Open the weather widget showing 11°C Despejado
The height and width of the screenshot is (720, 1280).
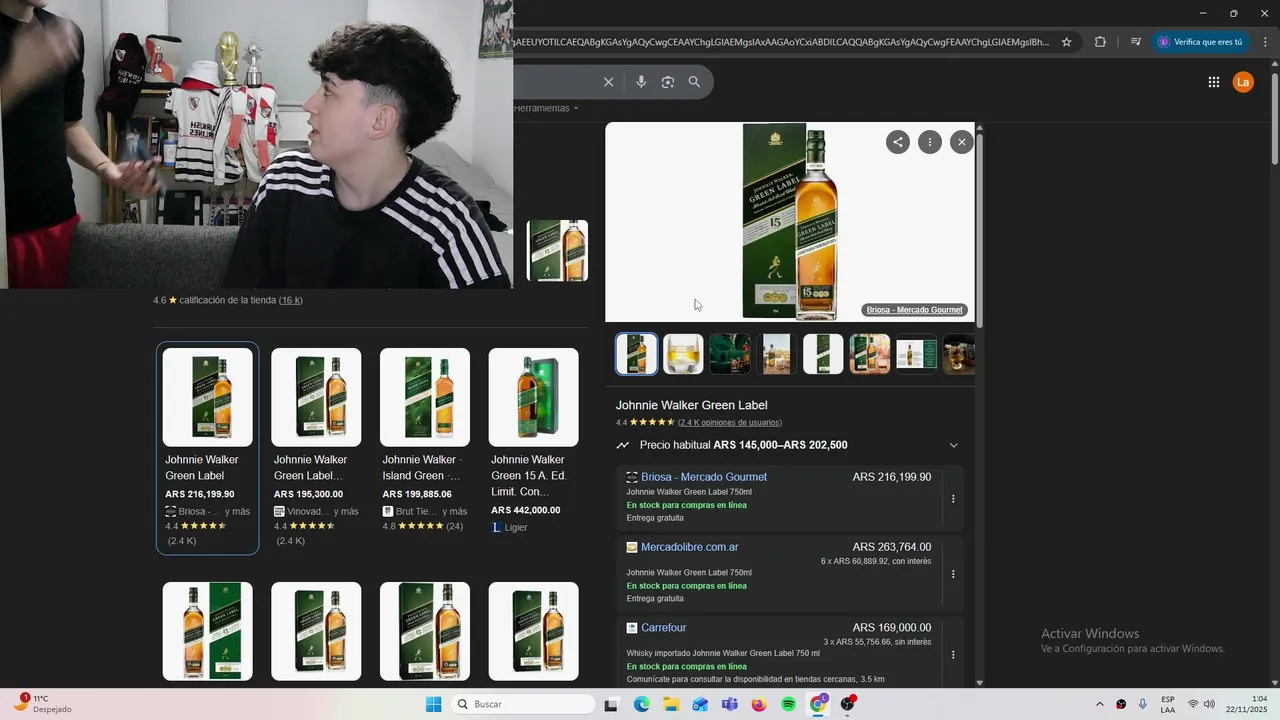click(43, 704)
